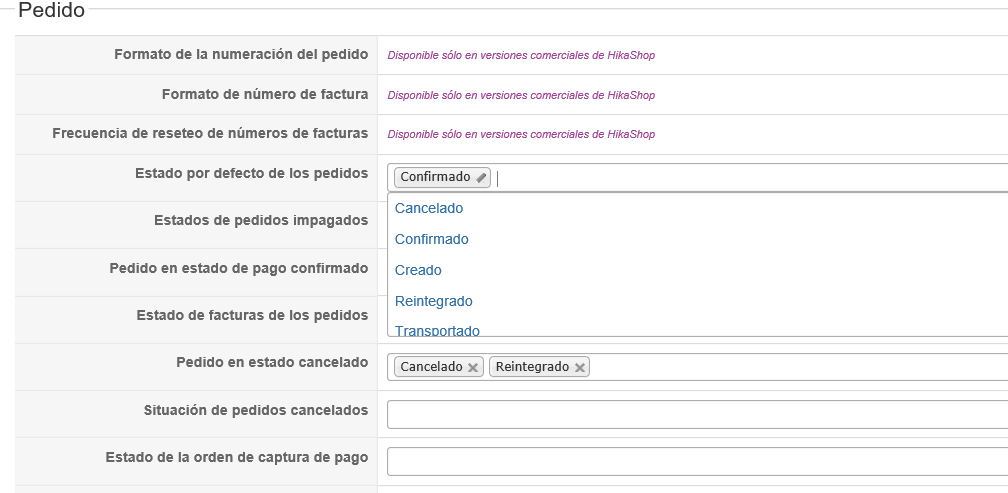1008x493 pixels.
Task: Click the Situación de pedidos cancelados label
Action: (256, 410)
